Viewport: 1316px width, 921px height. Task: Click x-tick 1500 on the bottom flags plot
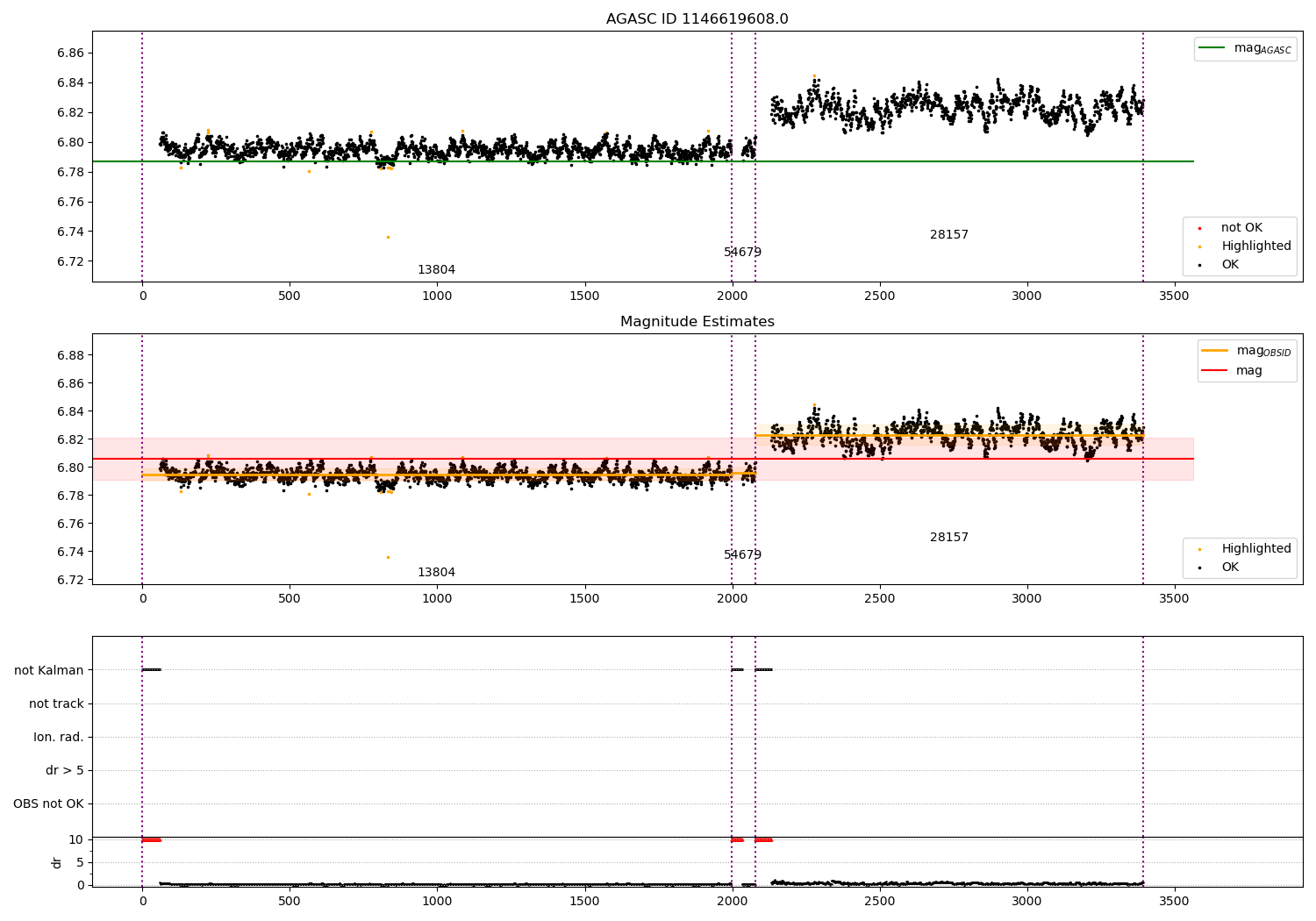click(x=584, y=902)
